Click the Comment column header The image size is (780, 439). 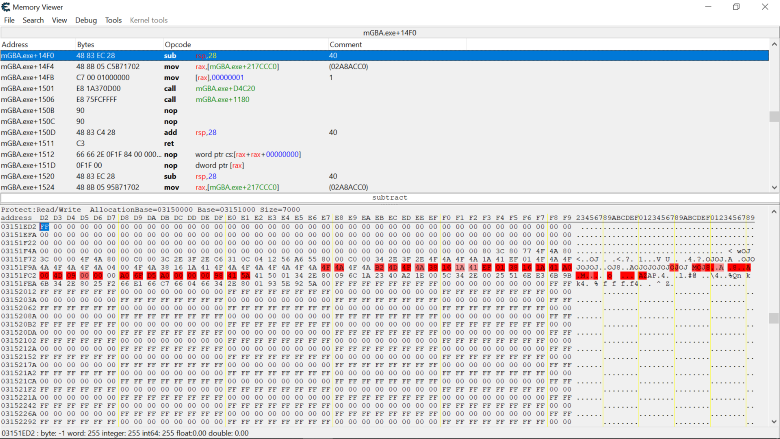[x=397, y=44]
